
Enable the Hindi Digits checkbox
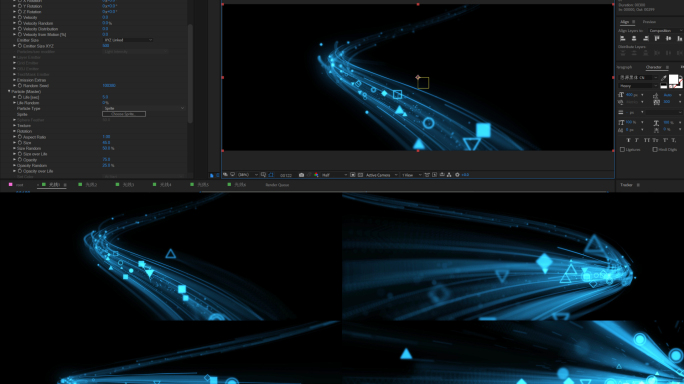(x=655, y=150)
